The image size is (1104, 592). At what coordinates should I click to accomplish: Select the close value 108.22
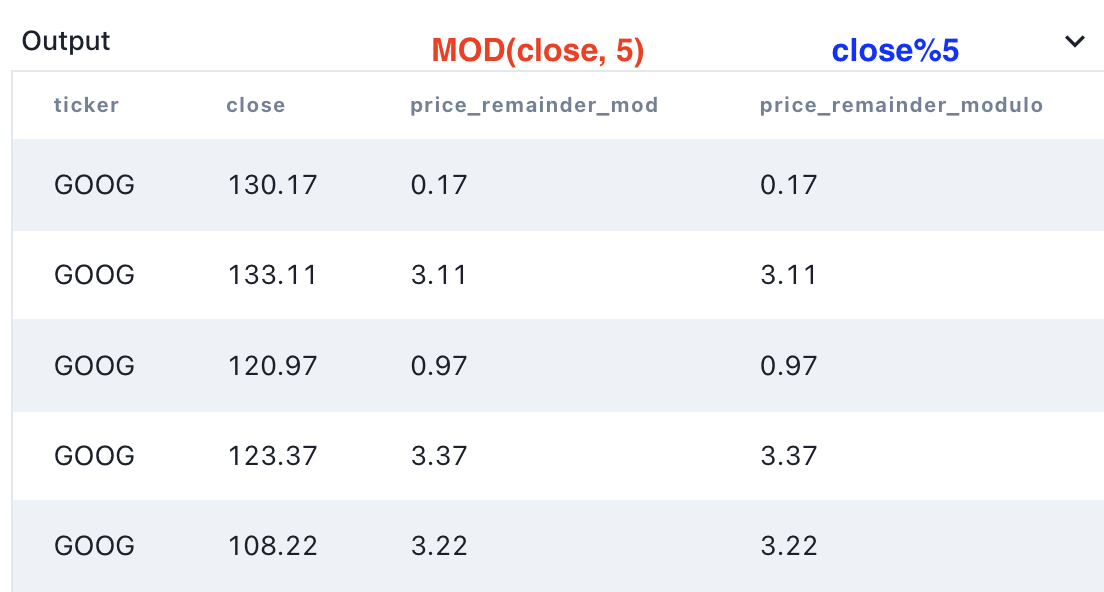pos(272,546)
